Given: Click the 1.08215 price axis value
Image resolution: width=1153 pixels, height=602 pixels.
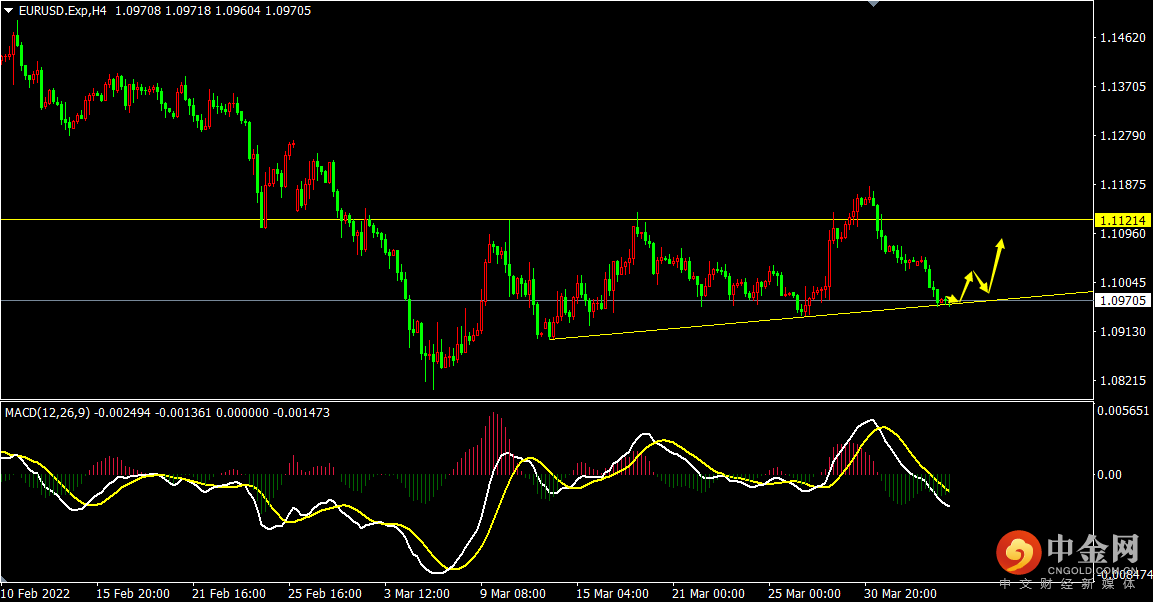Looking at the screenshot, I should pos(1122,381).
